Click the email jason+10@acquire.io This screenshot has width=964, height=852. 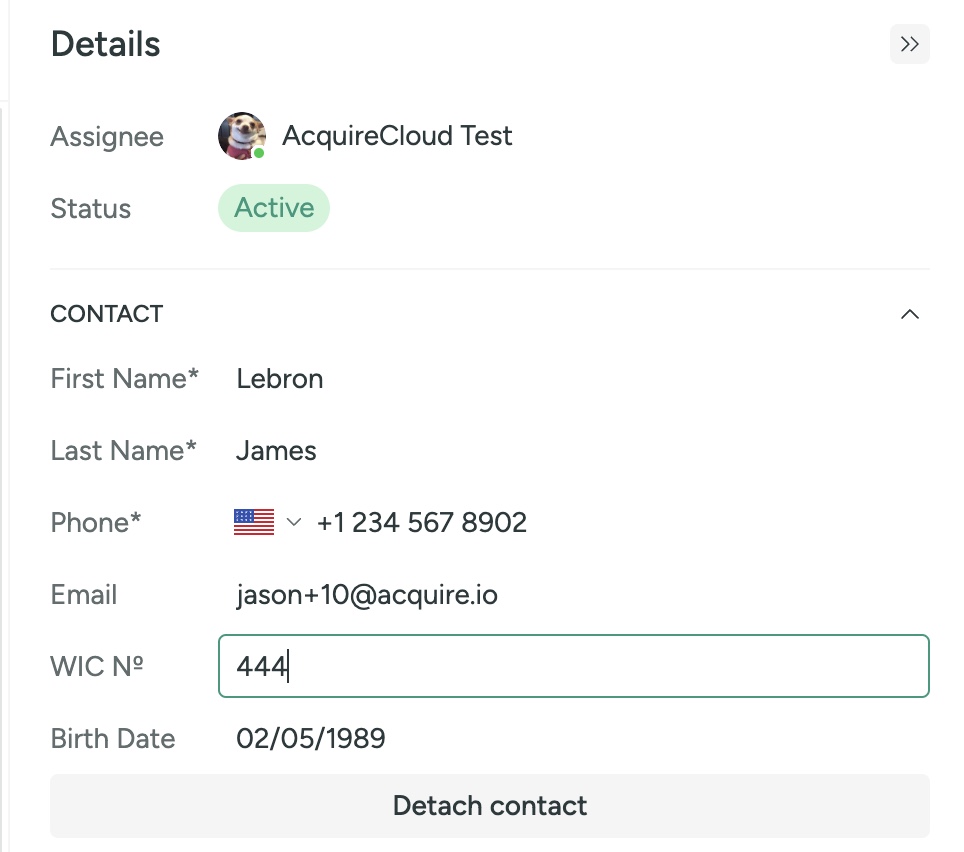367,595
